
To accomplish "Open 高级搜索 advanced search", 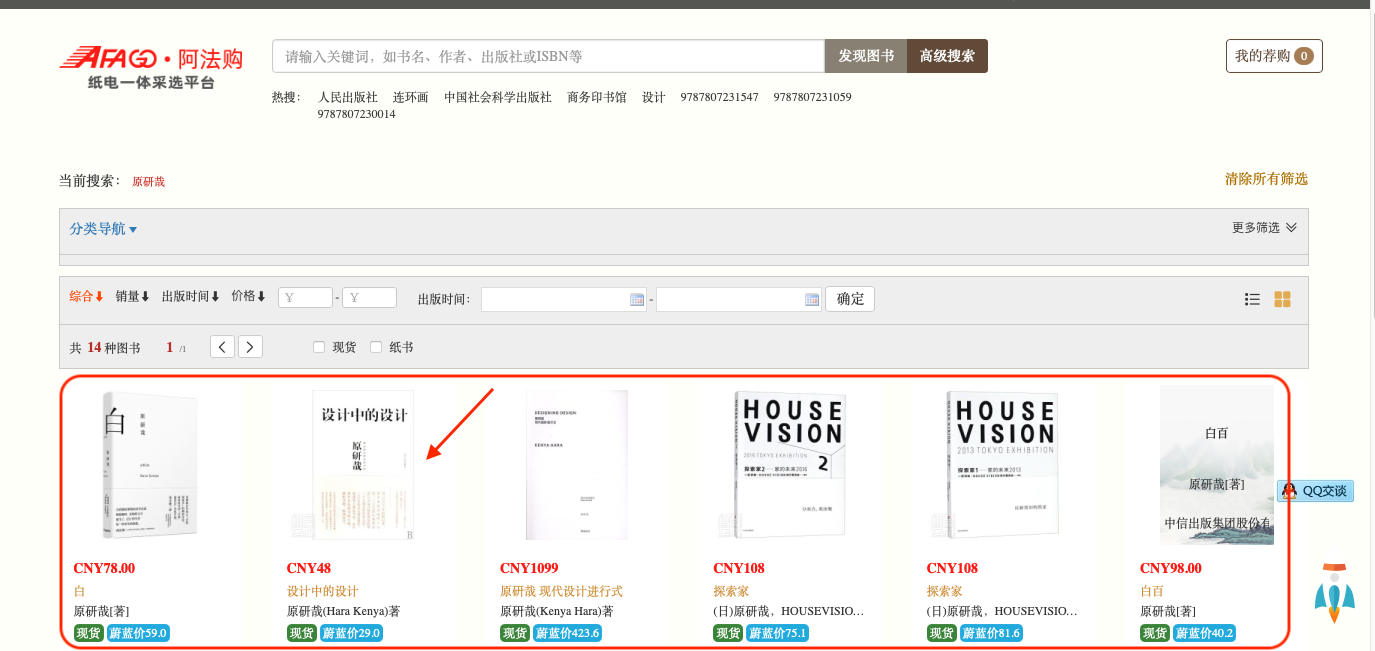I will tap(947, 56).
